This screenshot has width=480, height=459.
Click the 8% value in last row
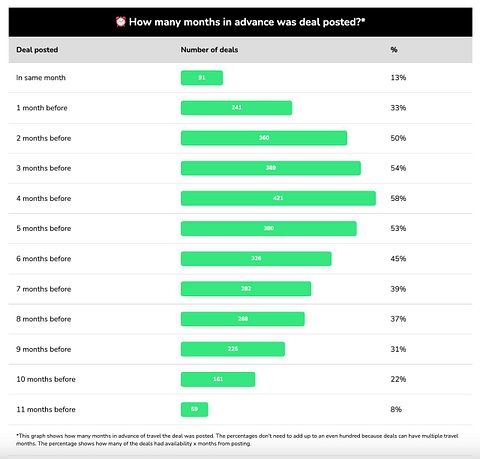click(x=396, y=409)
